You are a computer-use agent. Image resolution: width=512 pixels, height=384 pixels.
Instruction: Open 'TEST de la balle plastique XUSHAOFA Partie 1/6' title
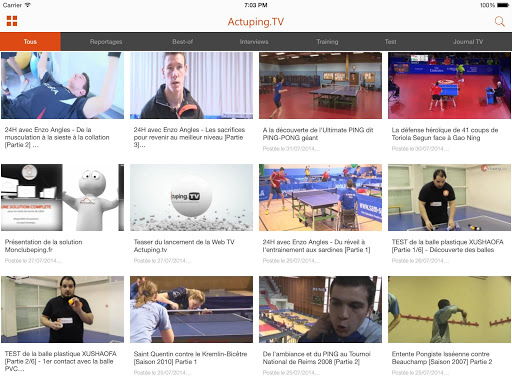coord(447,246)
